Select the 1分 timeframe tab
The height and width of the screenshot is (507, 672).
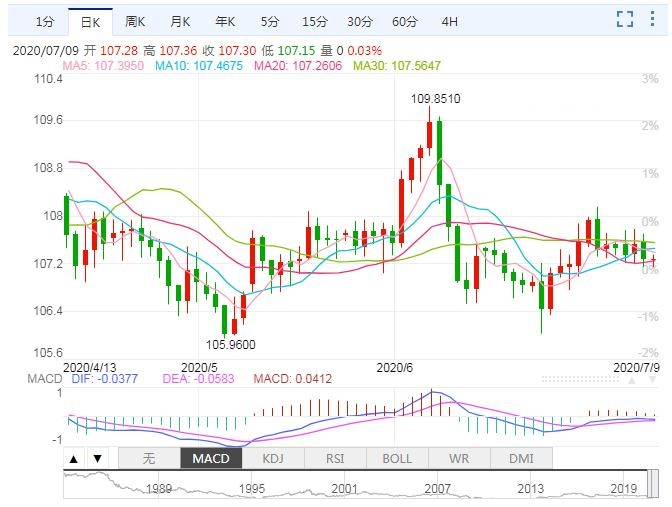(44, 21)
